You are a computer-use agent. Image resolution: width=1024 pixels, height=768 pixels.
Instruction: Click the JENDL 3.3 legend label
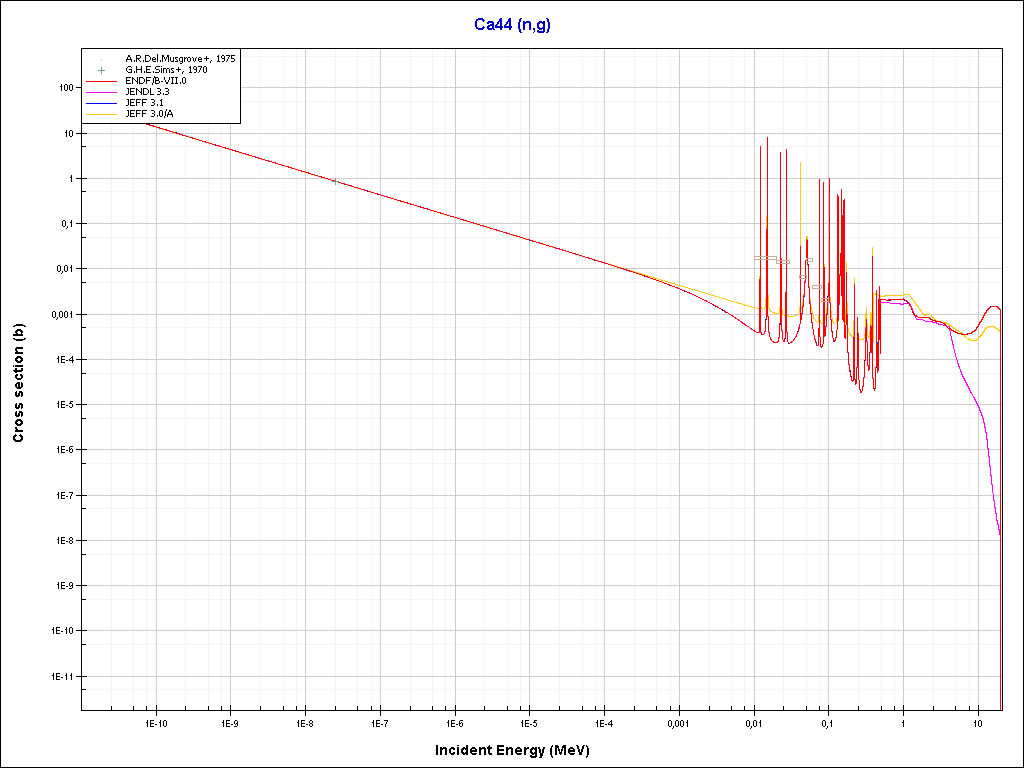(x=147, y=92)
